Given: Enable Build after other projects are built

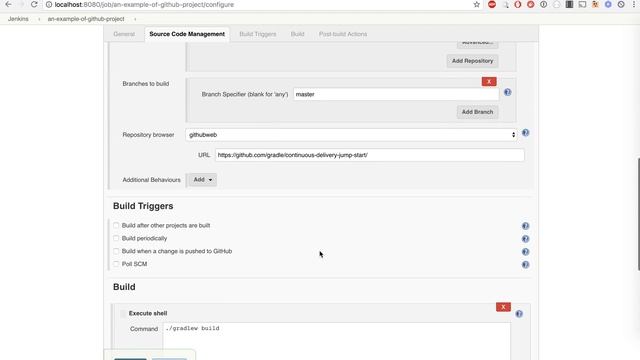Looking at the screenshot, I should (x=116, y=225).
